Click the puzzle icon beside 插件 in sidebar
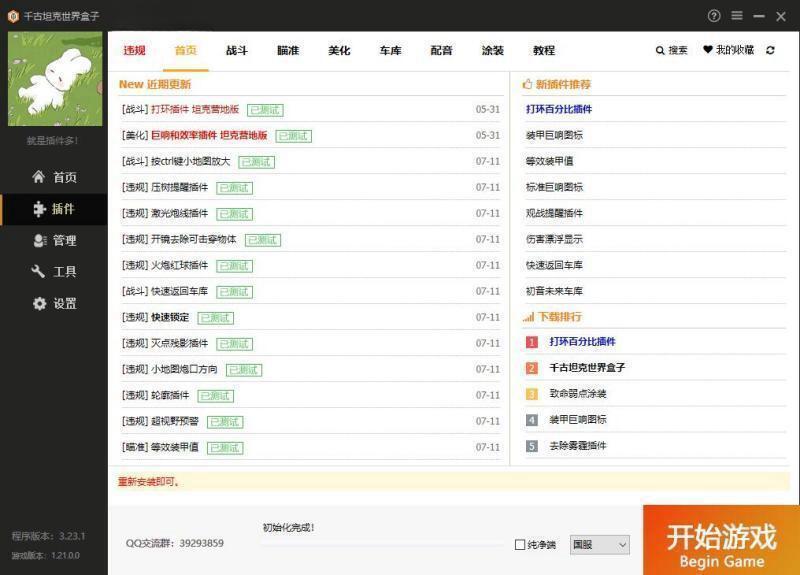This screenshot has height=575, width=800. [x=39, y=209]
